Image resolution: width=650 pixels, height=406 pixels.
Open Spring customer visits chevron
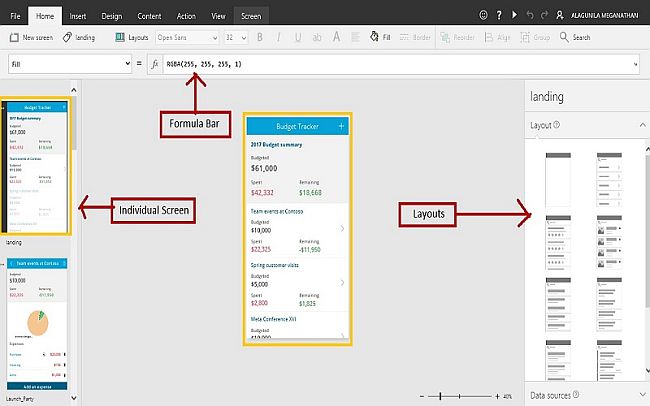pos(342,282)
